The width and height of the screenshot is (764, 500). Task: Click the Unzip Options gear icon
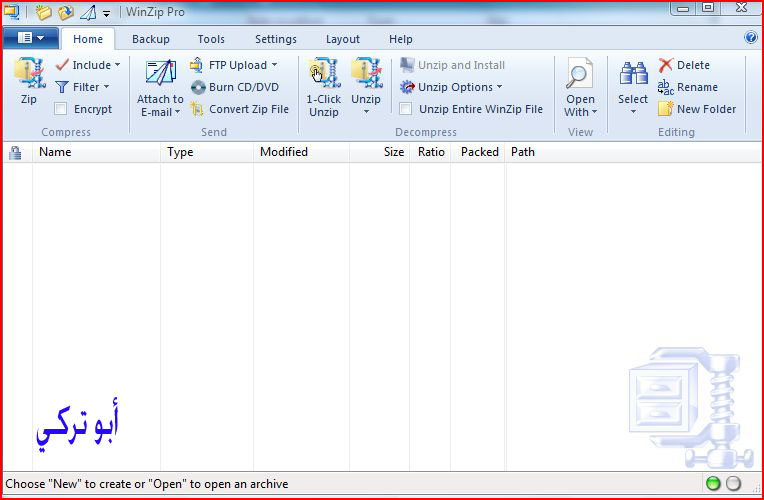pos(407,87)
